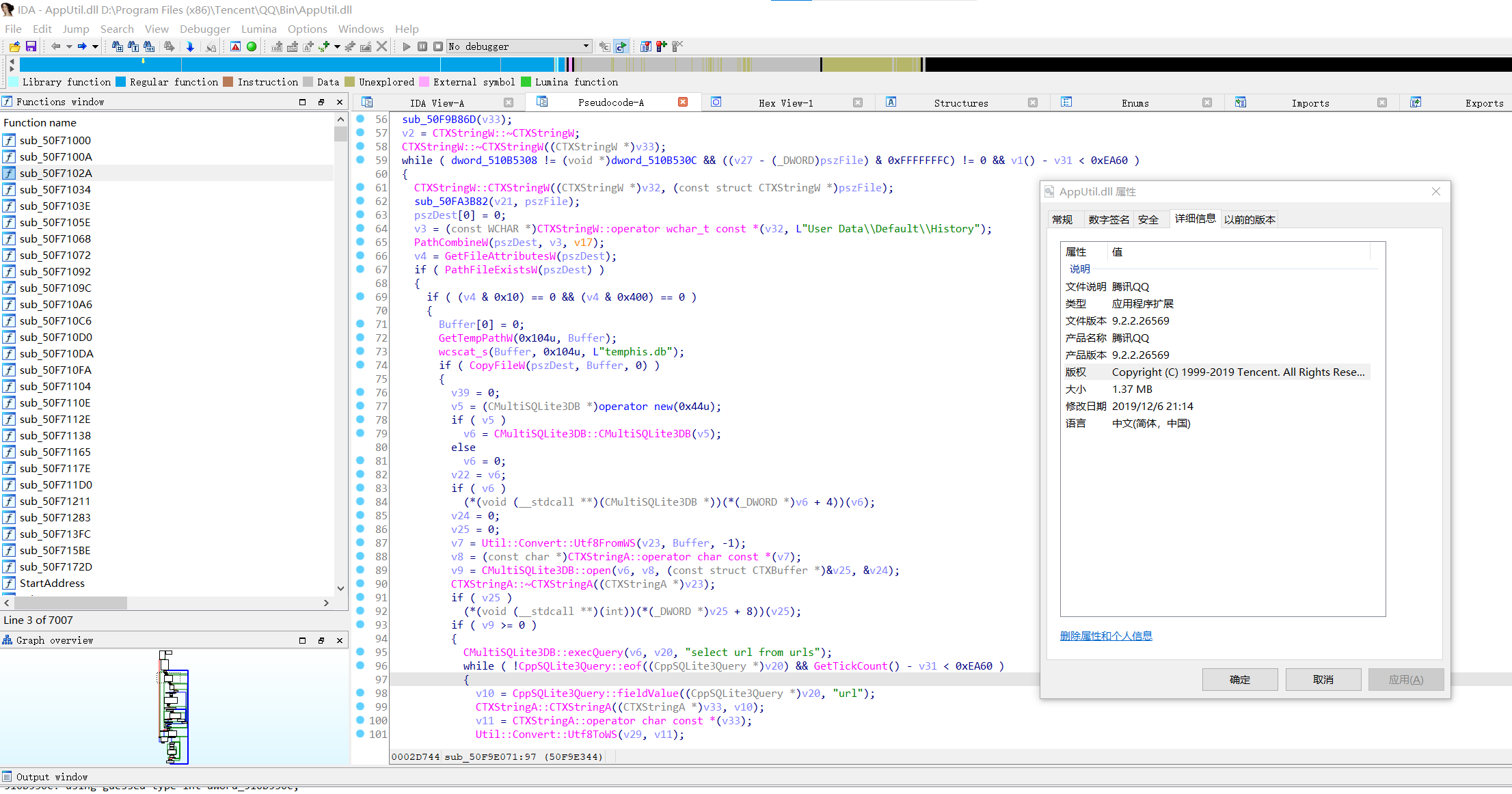Click Regular function blue legend swatch
Image resolution: width=1512 pixels, height=794 pixels.
121,82
